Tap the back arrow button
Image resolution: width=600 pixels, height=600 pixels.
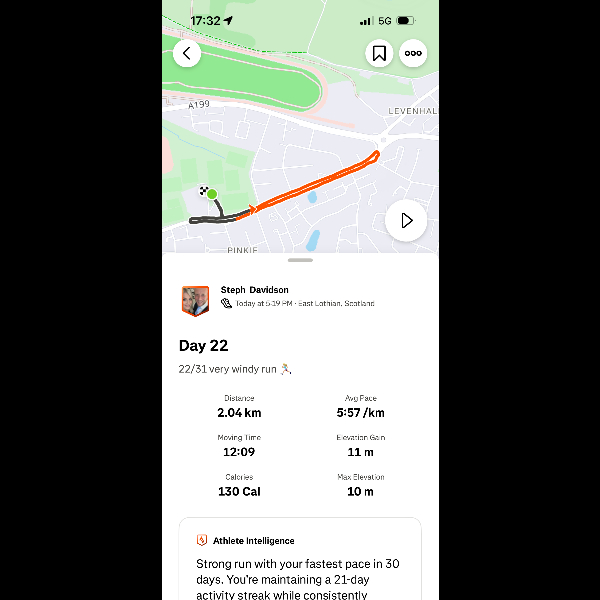[x=187, y=53]
